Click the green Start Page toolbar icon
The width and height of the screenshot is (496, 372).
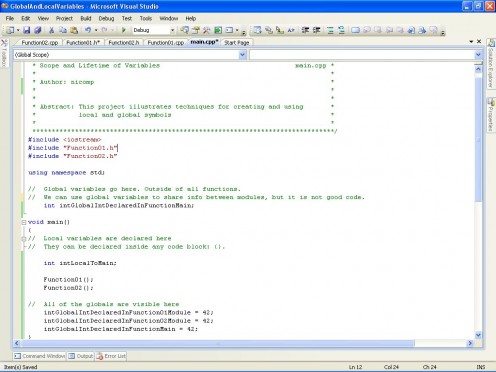(218, 30)
